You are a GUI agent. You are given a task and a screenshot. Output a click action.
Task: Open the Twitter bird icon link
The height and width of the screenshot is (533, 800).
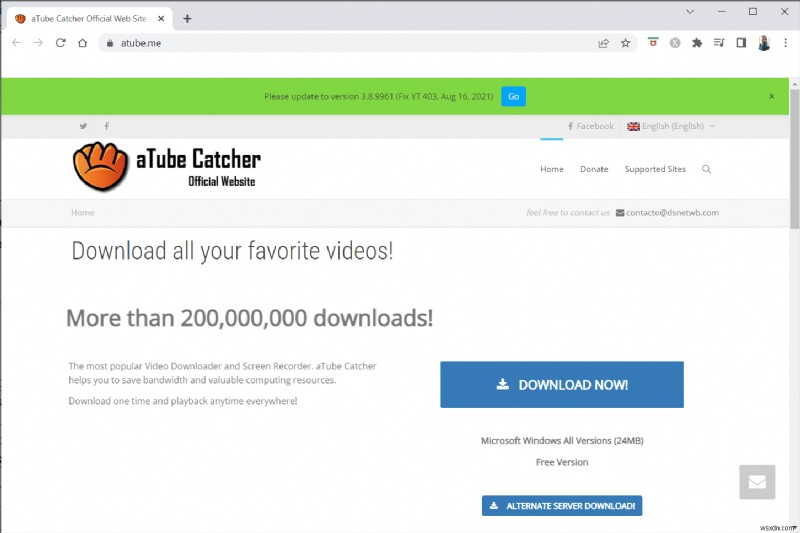83,126
